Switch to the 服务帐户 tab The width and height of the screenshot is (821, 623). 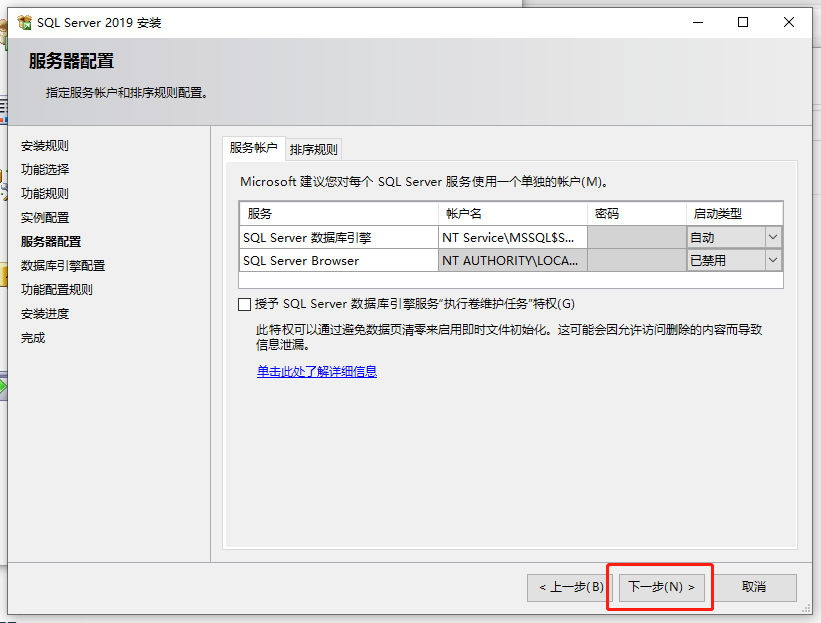pyautogui.click(x=253, y=148)
